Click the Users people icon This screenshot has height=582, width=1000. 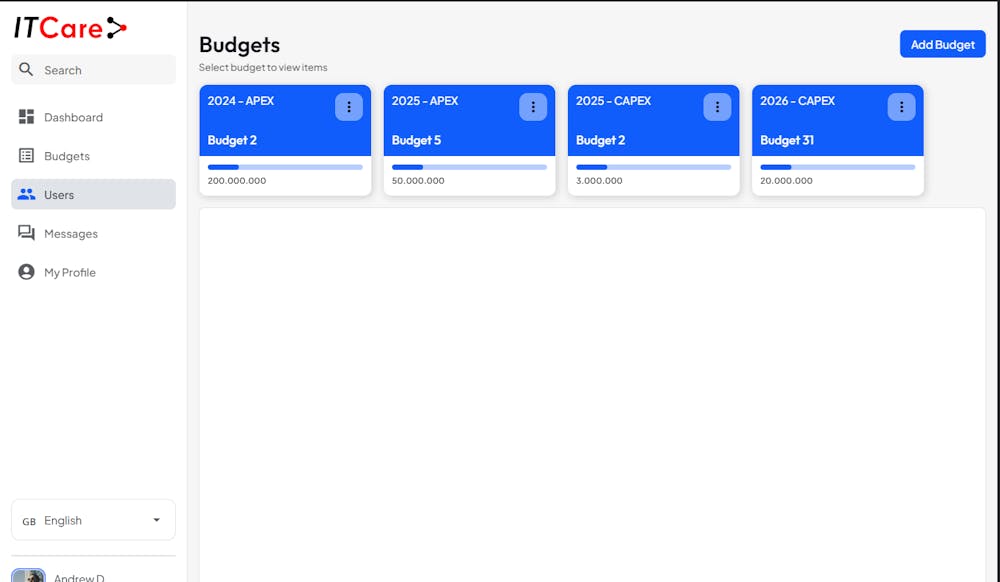[x=26, y=194]
